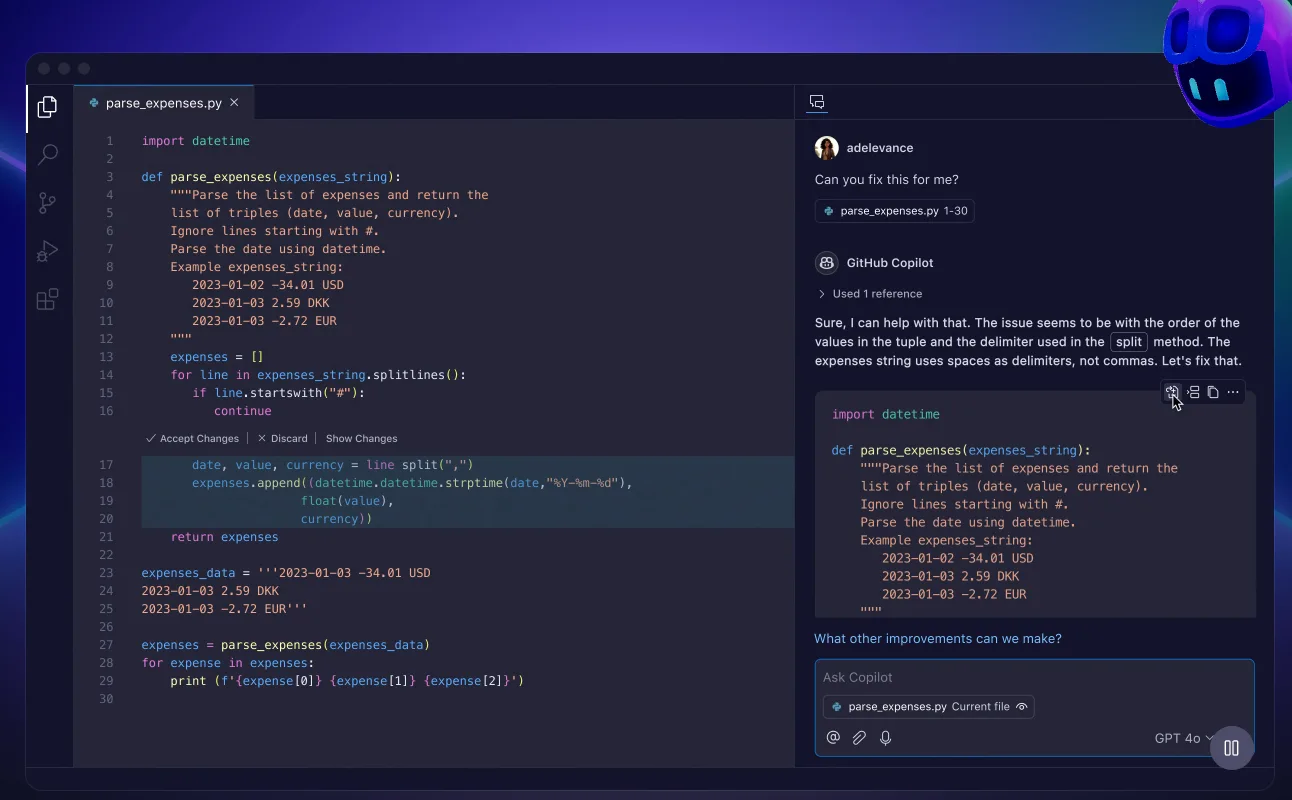
Task: Insert code block at cursor
Action: [x=1193, y=392]
